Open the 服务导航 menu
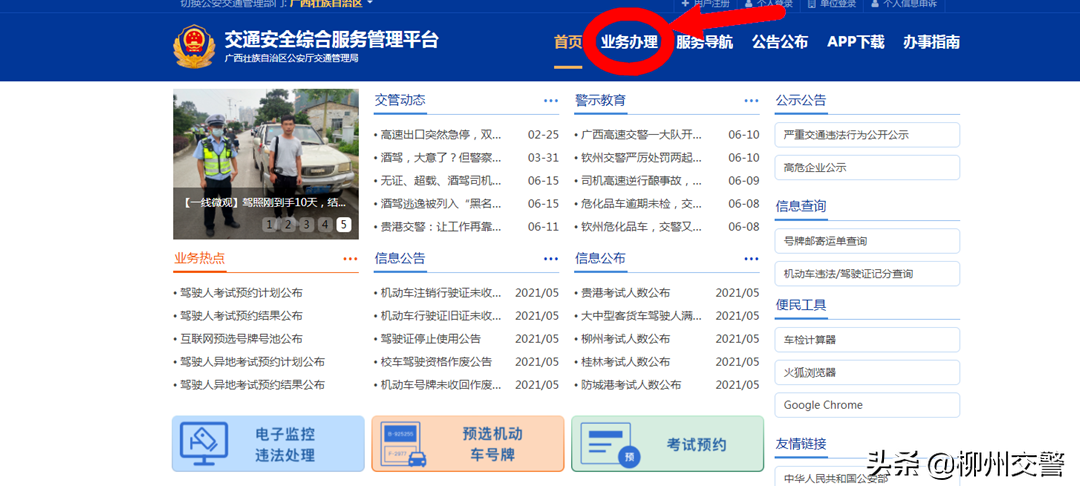The image size is (1080, 493). (x=704, y=42)
